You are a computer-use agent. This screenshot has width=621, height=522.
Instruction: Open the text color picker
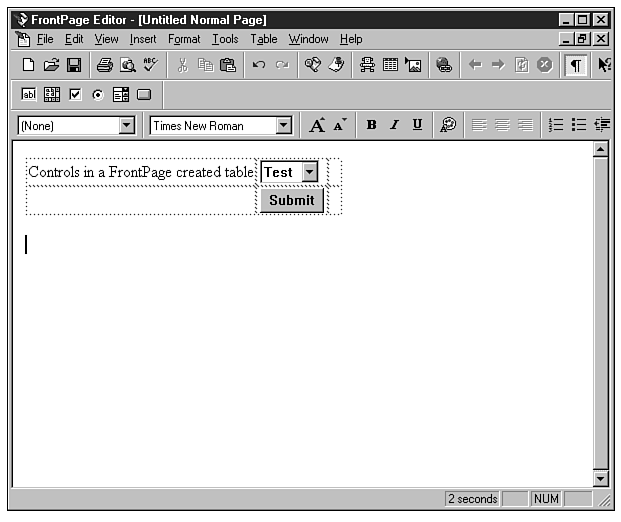pos(448,125)
